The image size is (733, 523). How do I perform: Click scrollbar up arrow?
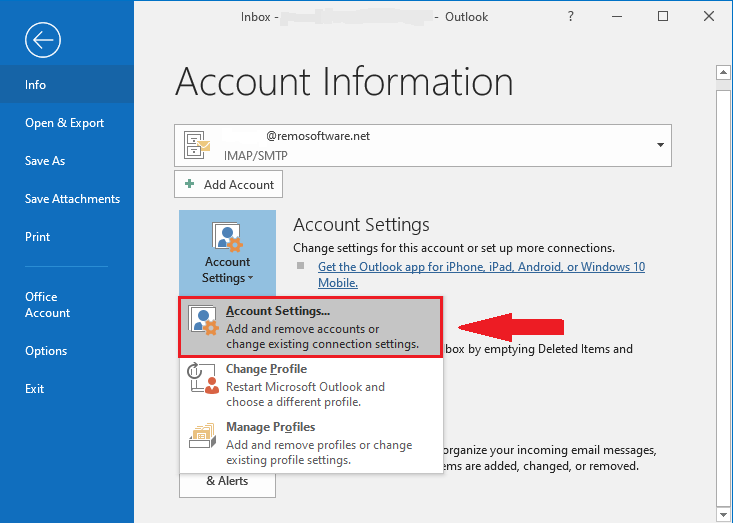(x=723, y=72)
